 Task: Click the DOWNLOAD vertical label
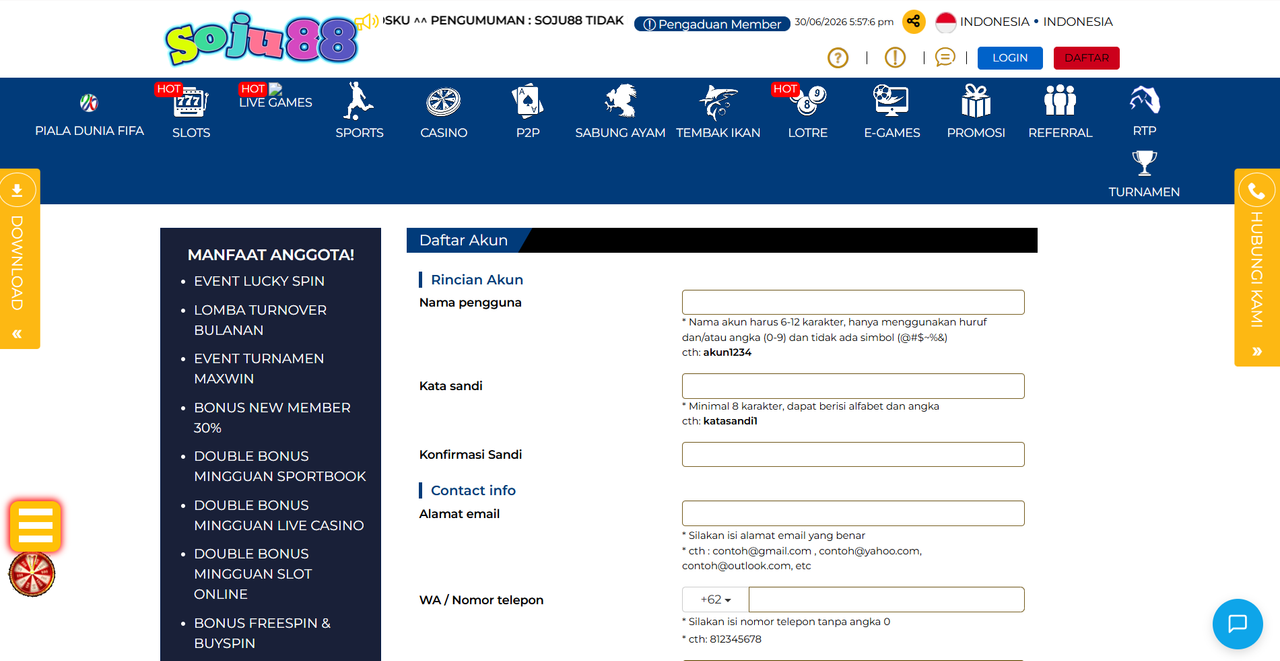coord(17,262)
